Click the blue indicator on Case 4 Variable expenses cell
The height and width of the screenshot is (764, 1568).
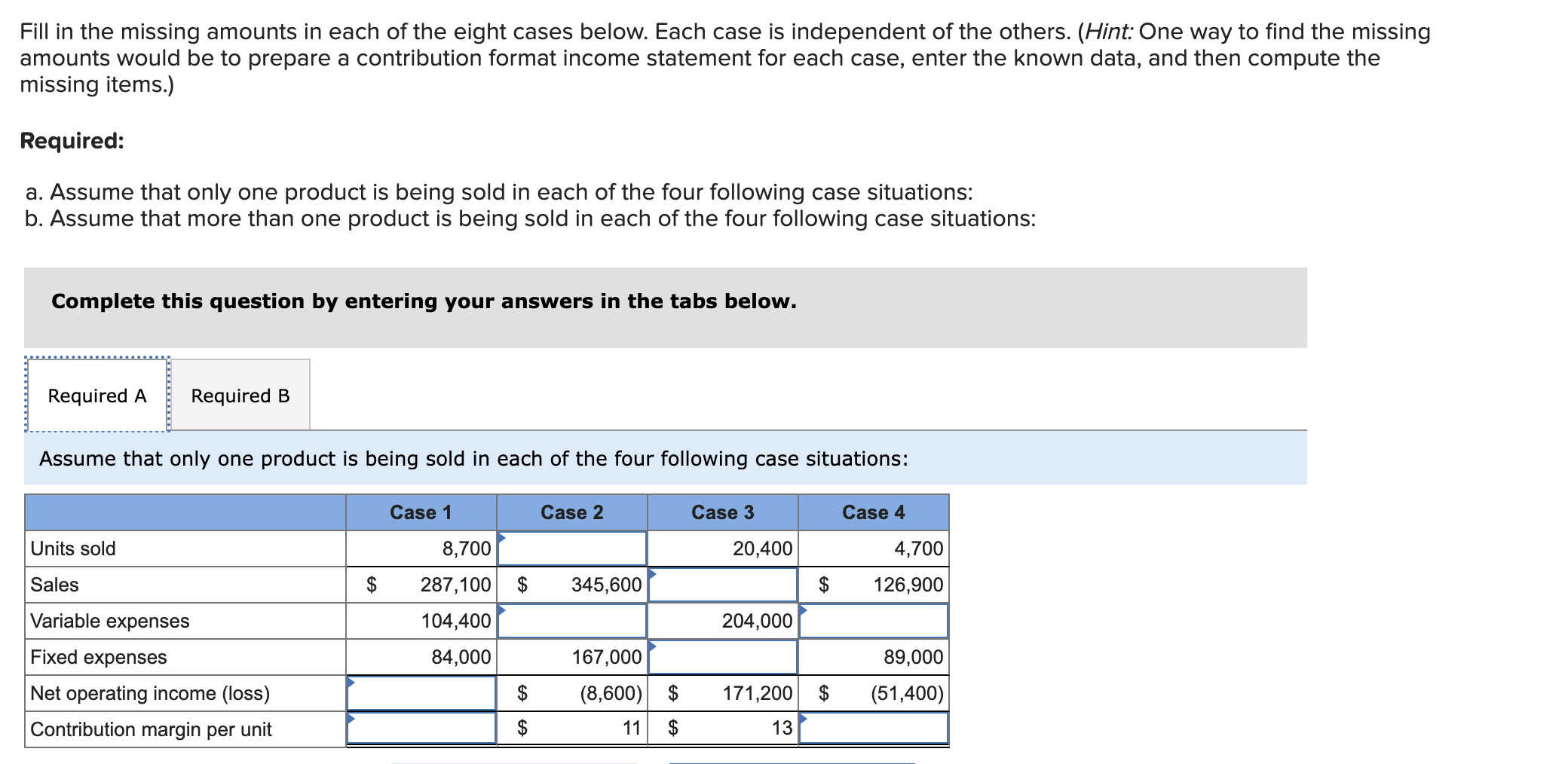tap(804, 610)
